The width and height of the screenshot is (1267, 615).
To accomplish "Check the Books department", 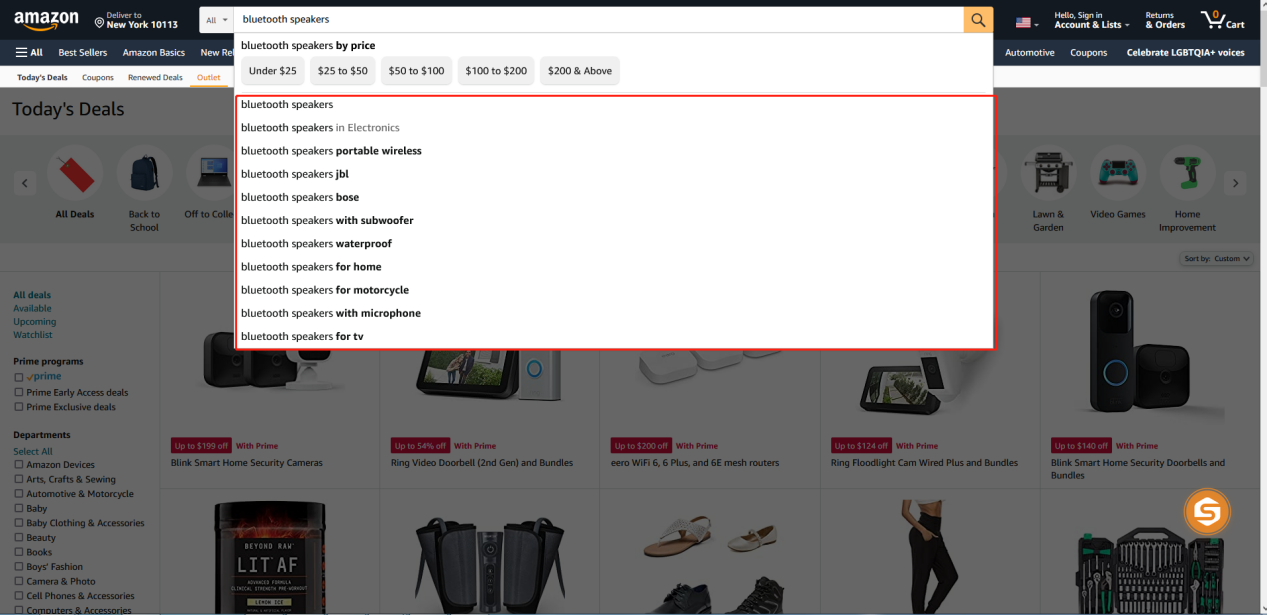I will tap(18, 552).
